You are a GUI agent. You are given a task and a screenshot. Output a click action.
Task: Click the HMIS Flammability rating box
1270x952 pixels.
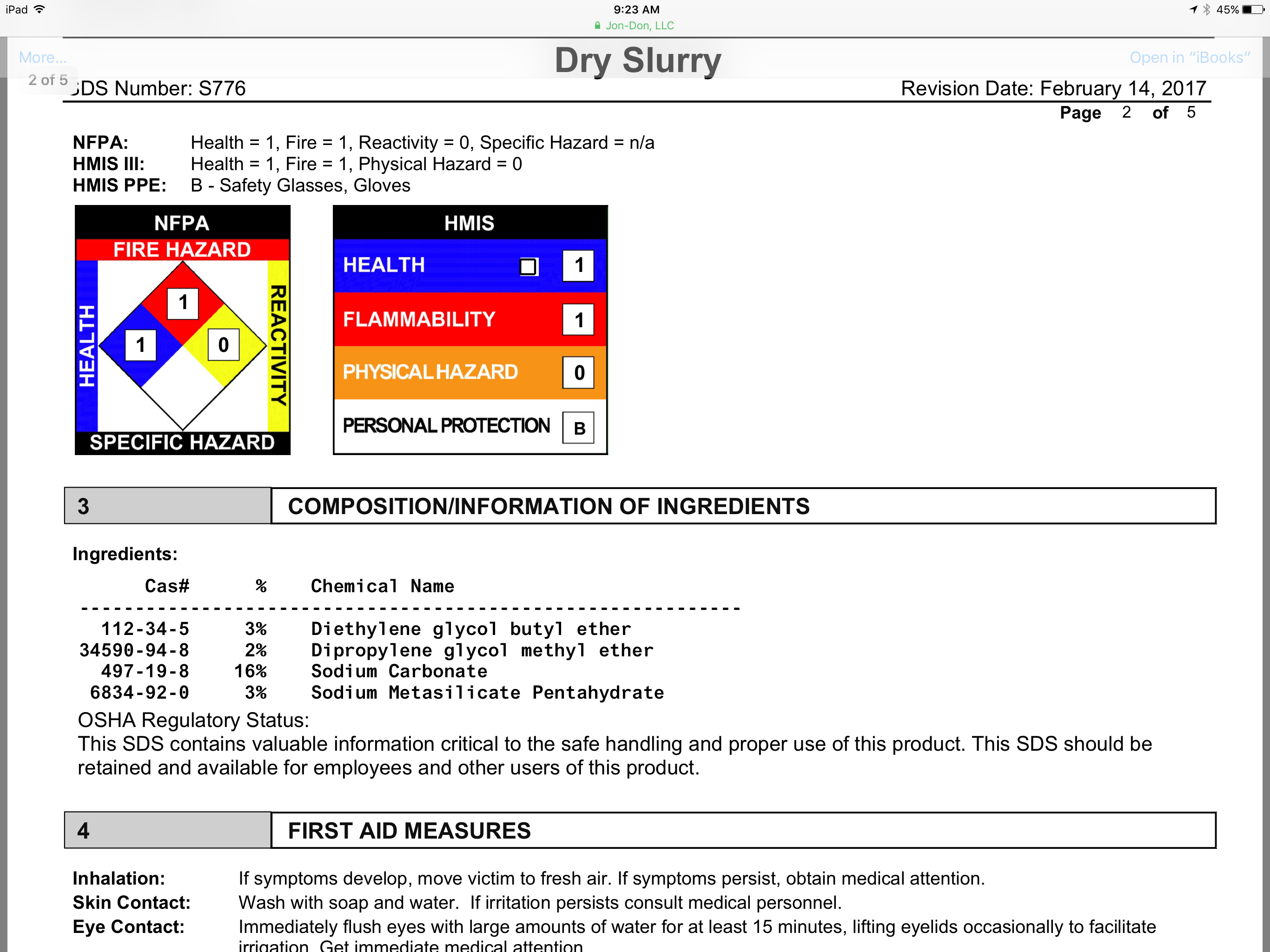coord(578,320)
